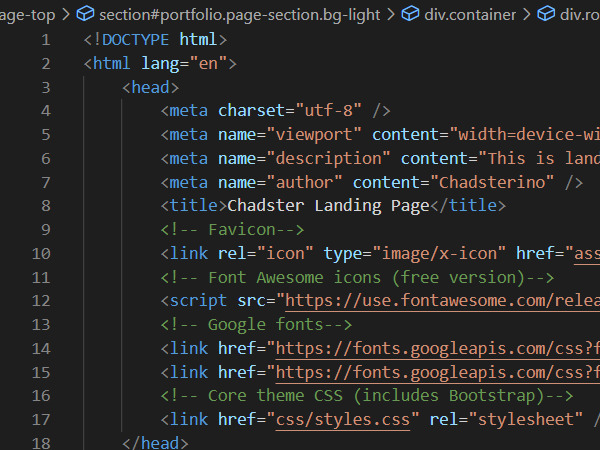
Task: Click line number 3 in the gutter
Action: point(46,88)
